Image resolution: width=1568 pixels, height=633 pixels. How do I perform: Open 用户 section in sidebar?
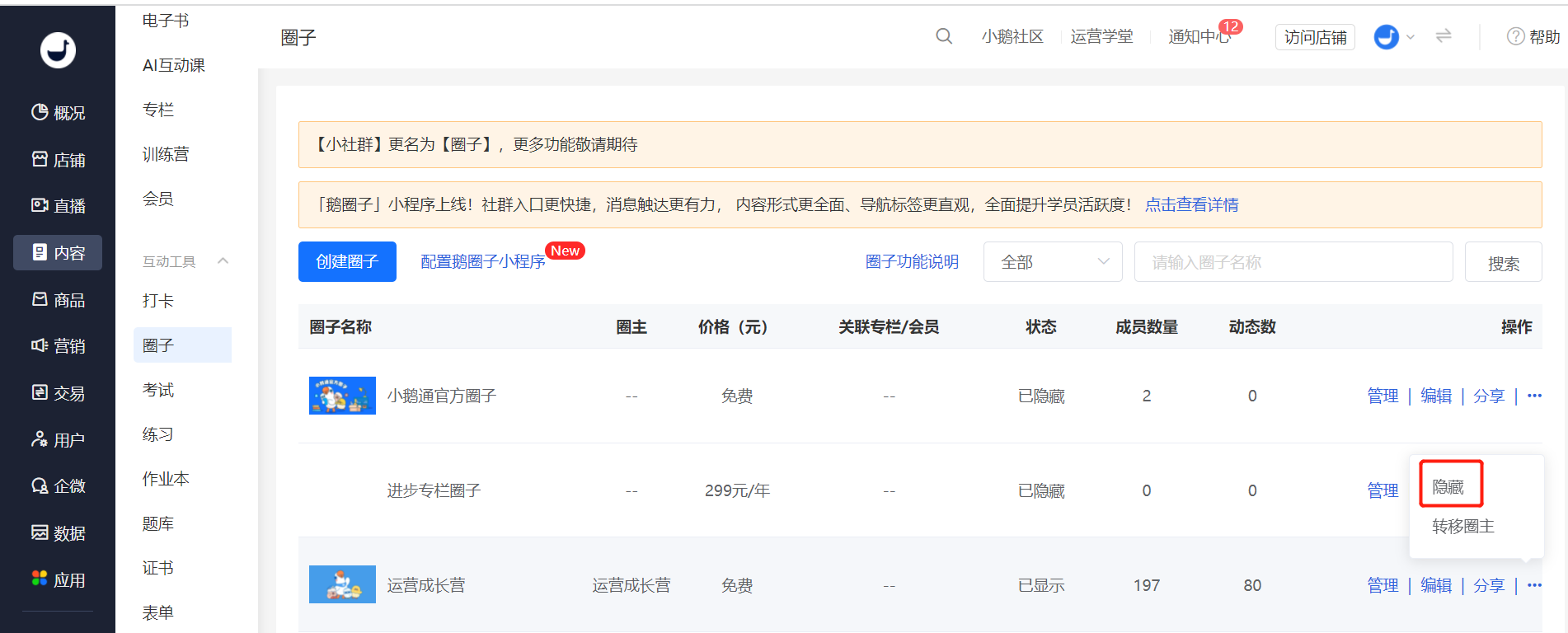pos(58,439)
